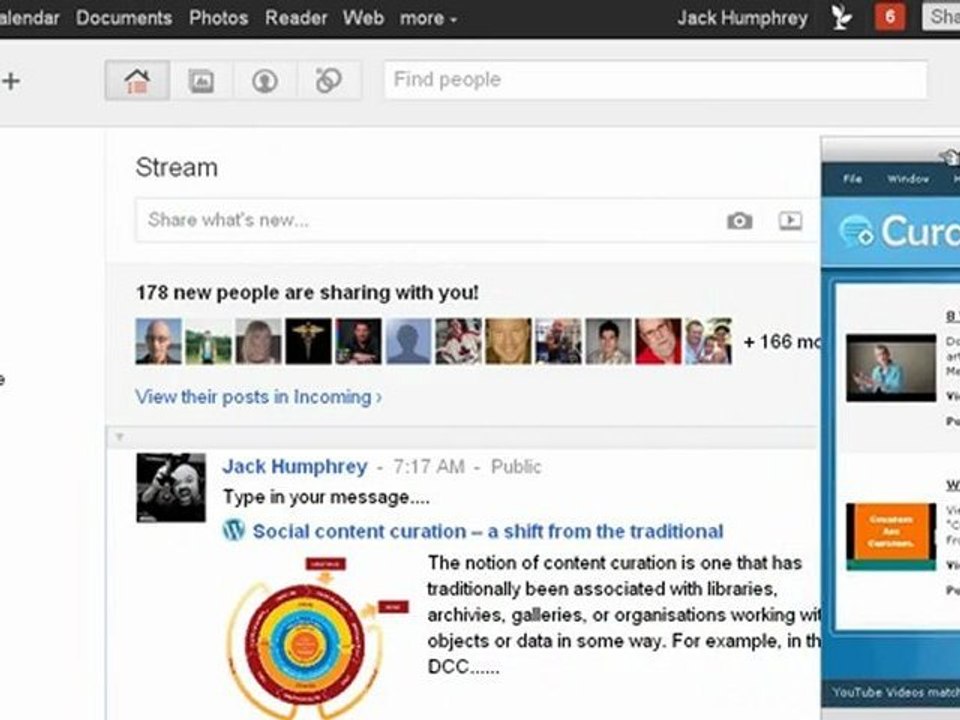Expand the more menu in top bar
The image size is (960, 720).
tap(428, 18)
